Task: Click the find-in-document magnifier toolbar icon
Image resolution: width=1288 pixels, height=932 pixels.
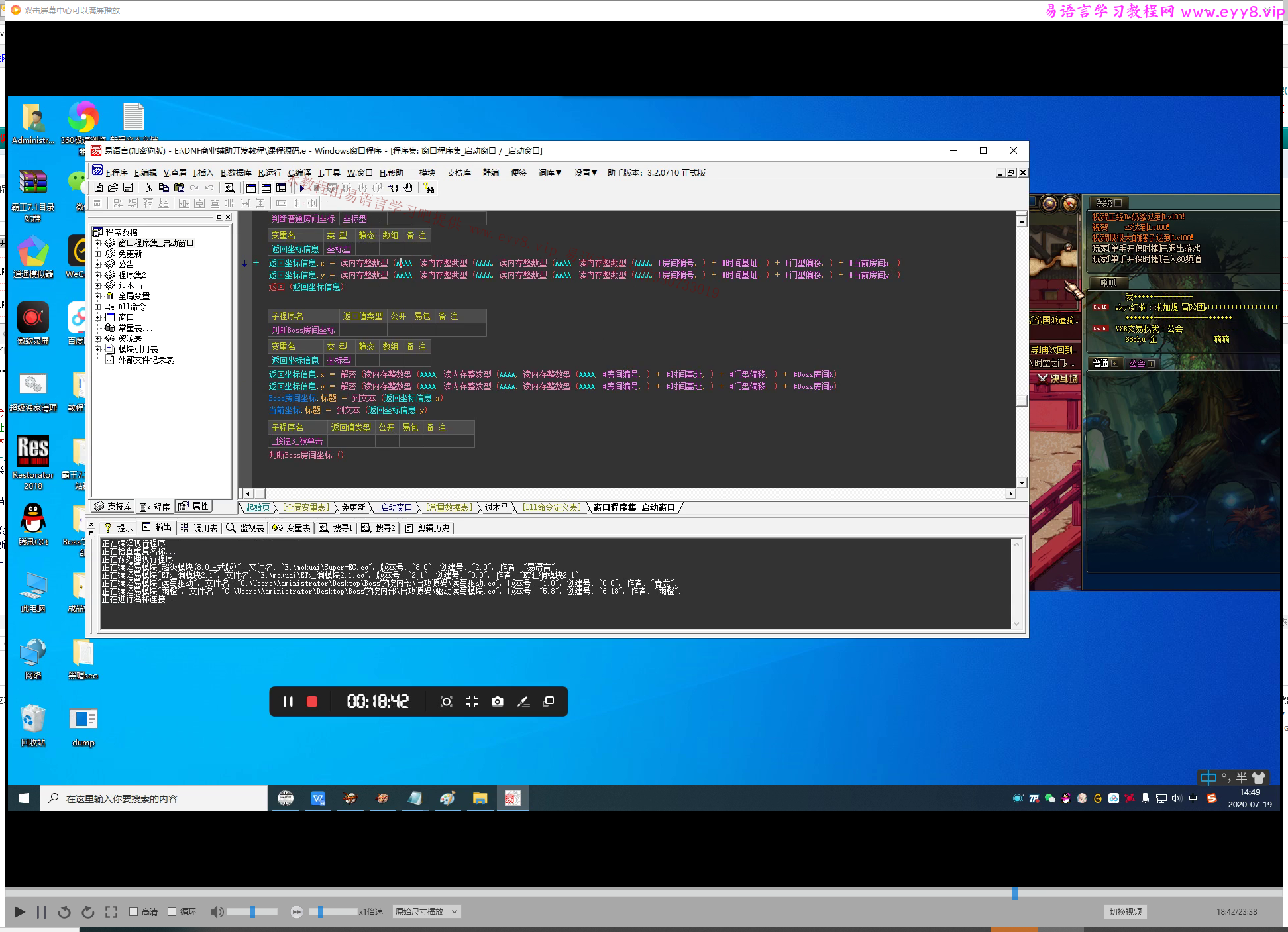Action: click(x=230, y=188)
